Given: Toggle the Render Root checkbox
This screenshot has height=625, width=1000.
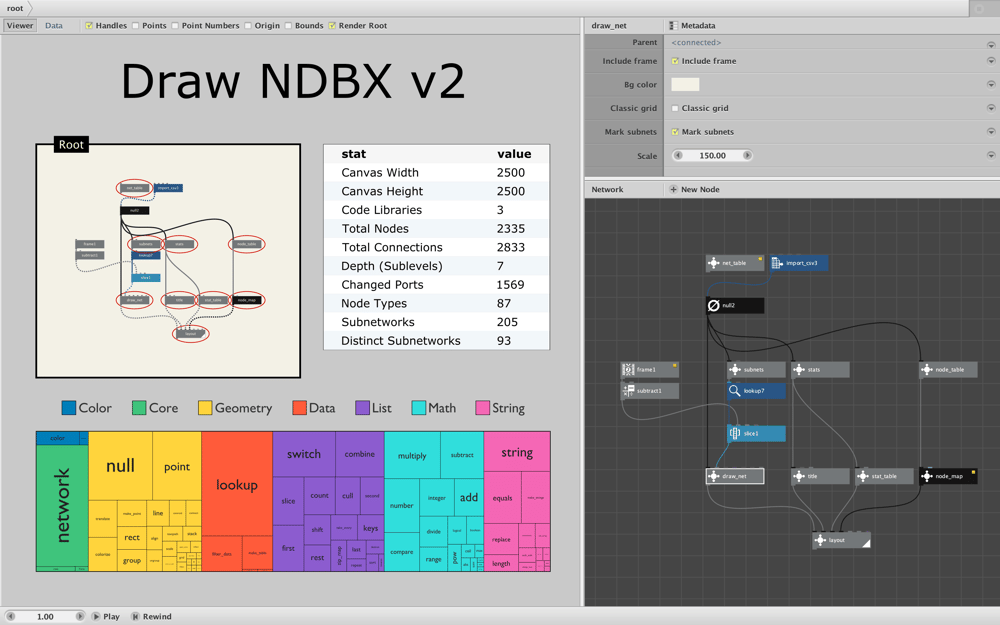Looking at the screenshot, I should tap(332, 26).
